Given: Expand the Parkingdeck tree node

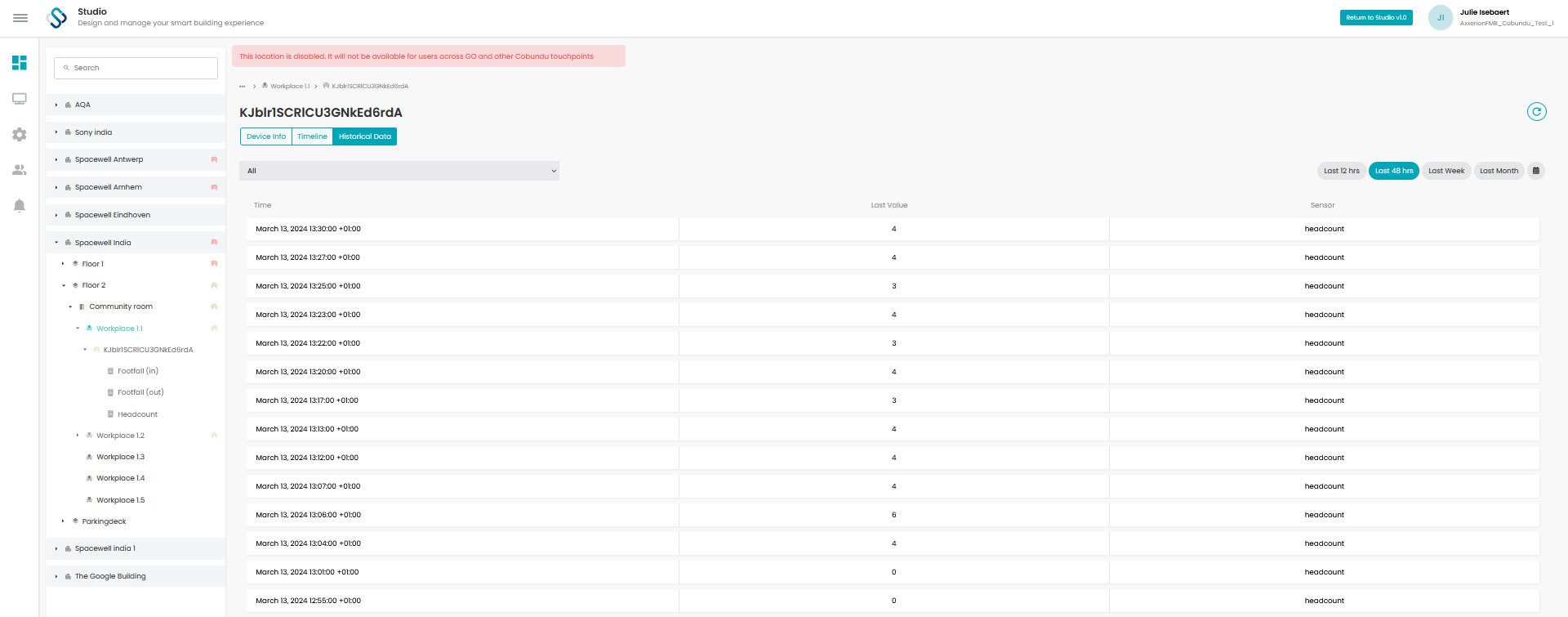Looking at the screenshot, I should [x=63, y=521].
